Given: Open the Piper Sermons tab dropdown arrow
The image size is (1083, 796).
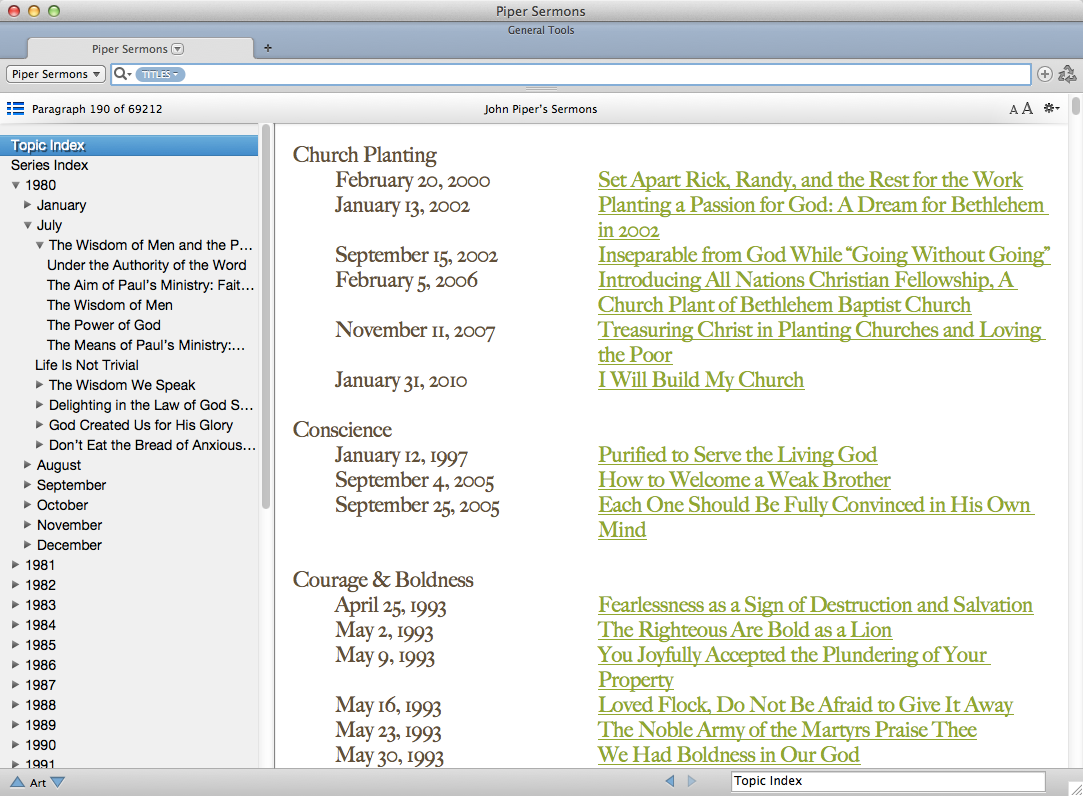Looking at the screenshot, I should pyautogui.click(x=178, y=49).
